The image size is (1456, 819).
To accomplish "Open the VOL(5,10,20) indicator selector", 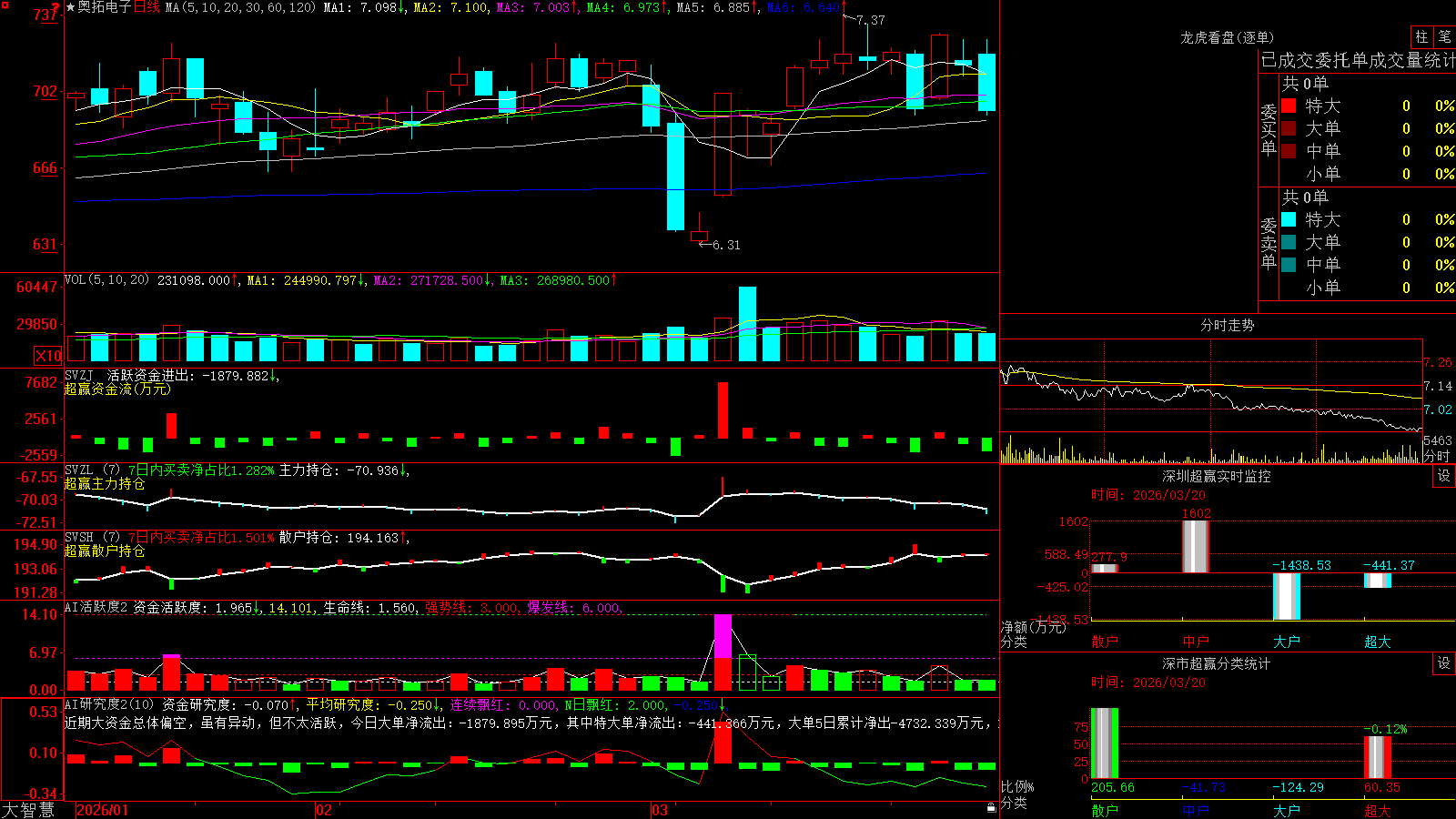I will coord(106,280).
